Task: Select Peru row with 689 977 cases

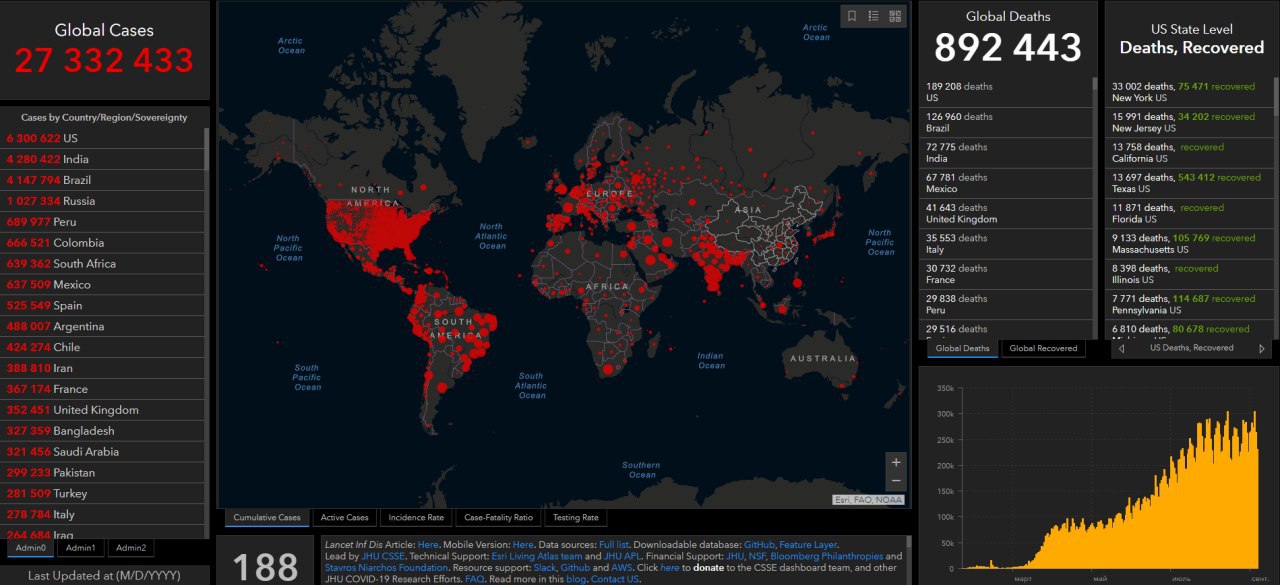Action: pos(102,222)
